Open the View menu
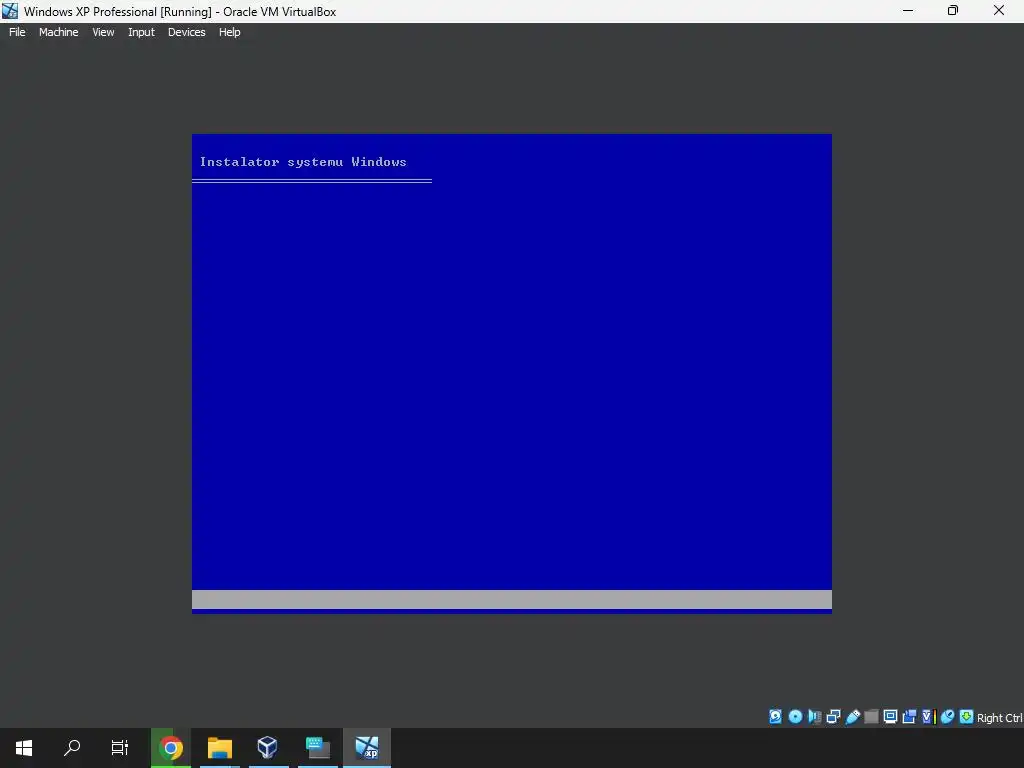The width and height of the screenshot is (1024, 768). (x=103, y=32)
